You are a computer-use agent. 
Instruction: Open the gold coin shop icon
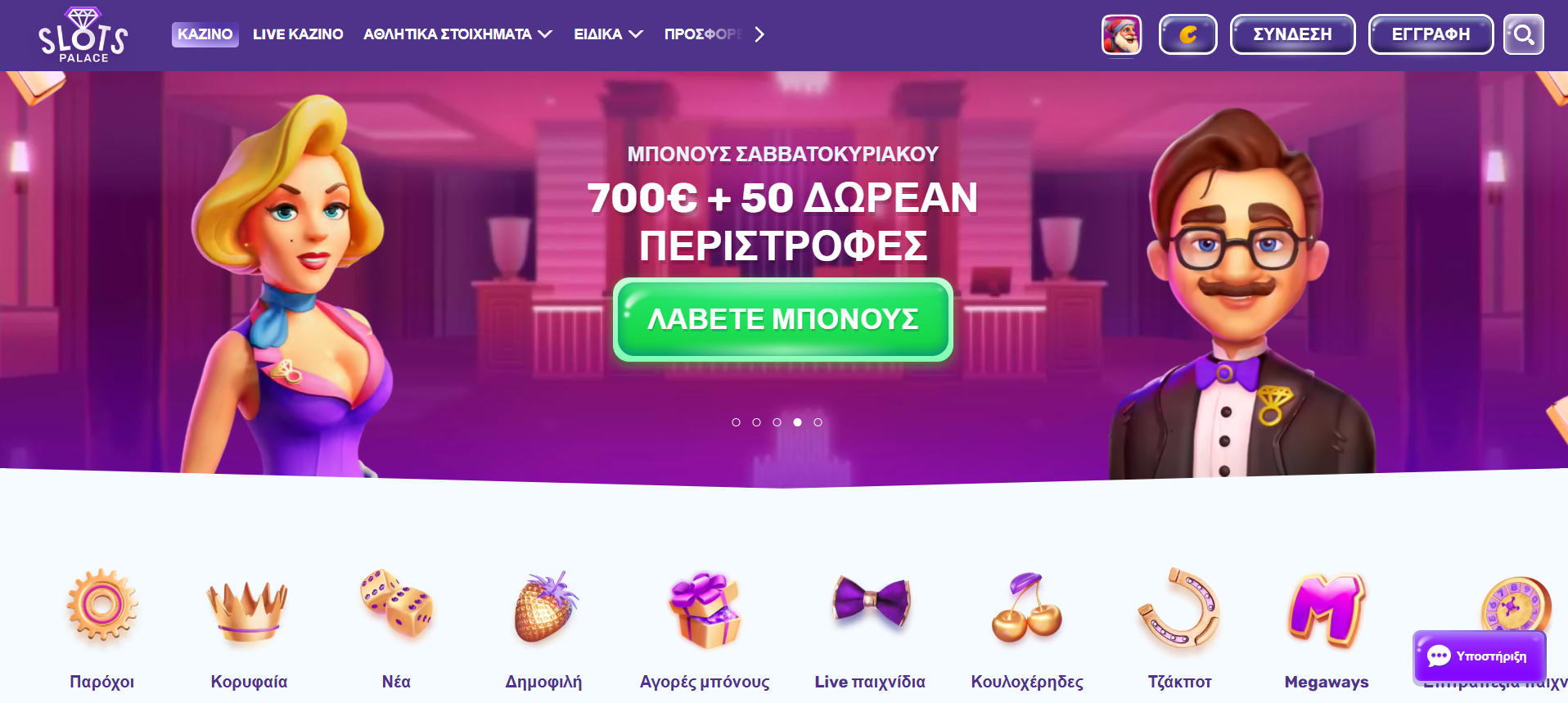coord(1187,34)
